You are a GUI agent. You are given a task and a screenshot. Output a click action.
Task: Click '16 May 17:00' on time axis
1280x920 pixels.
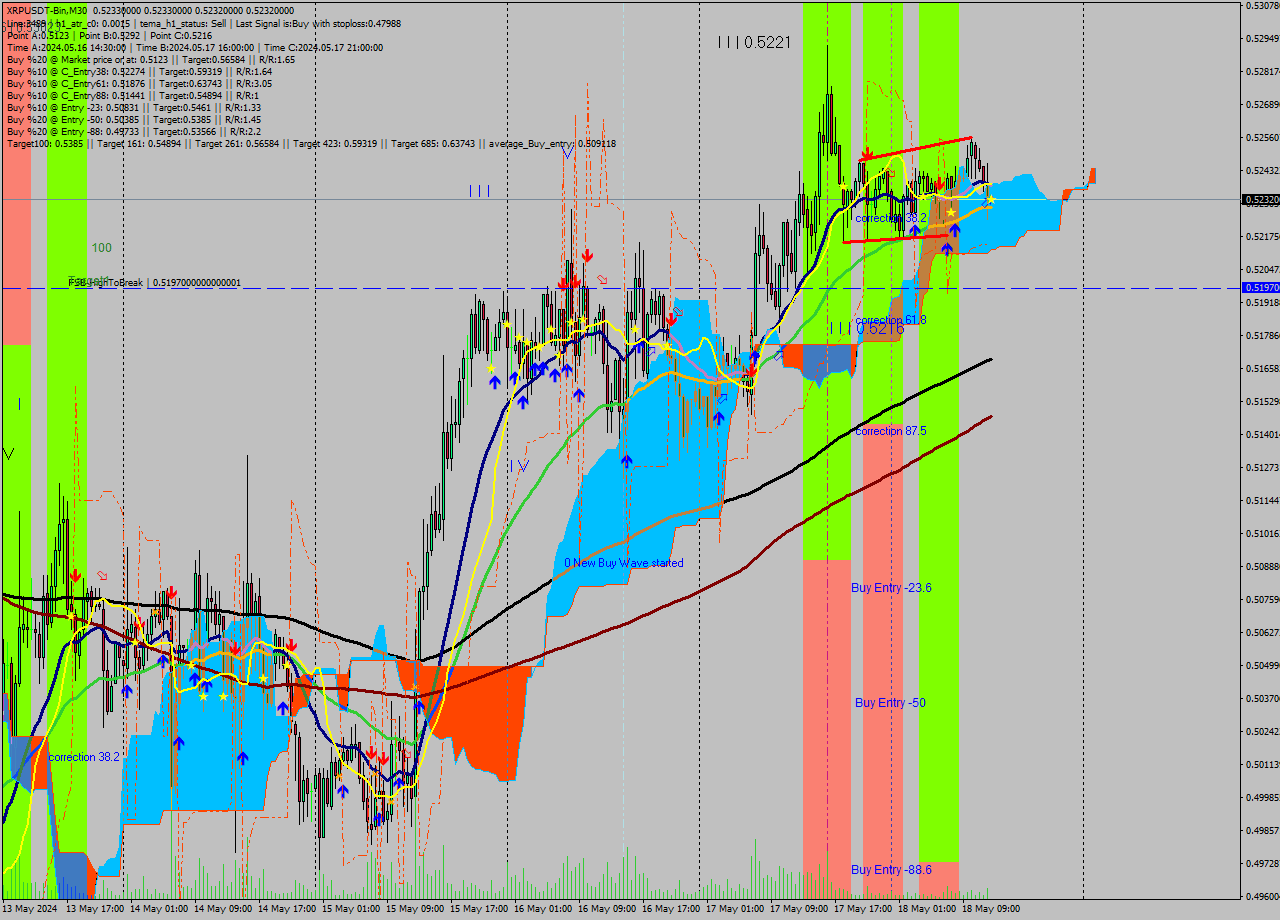671,910
